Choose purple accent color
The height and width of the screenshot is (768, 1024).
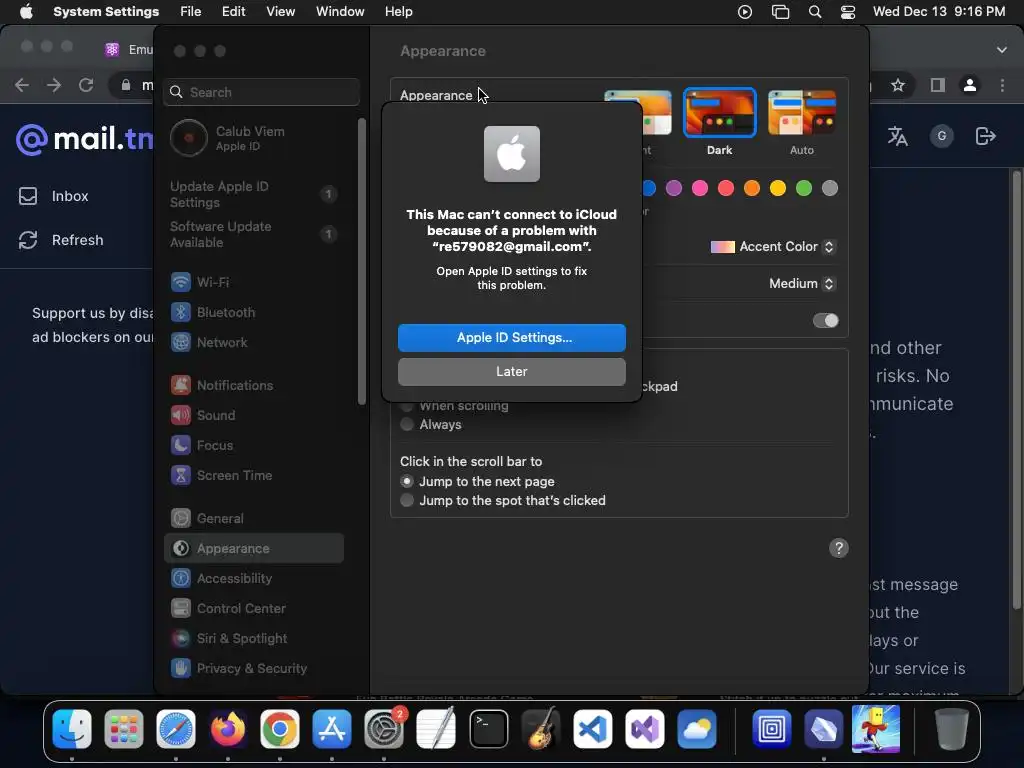point(674,188)
